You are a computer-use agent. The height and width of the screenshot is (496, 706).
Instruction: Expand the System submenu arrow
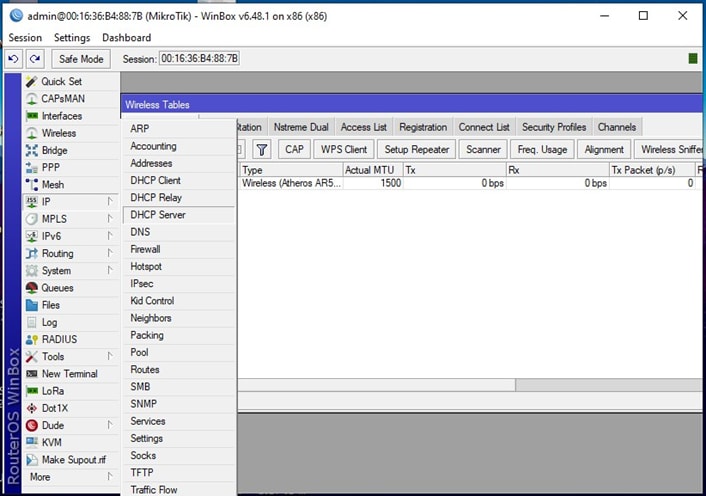click(110, 271)
